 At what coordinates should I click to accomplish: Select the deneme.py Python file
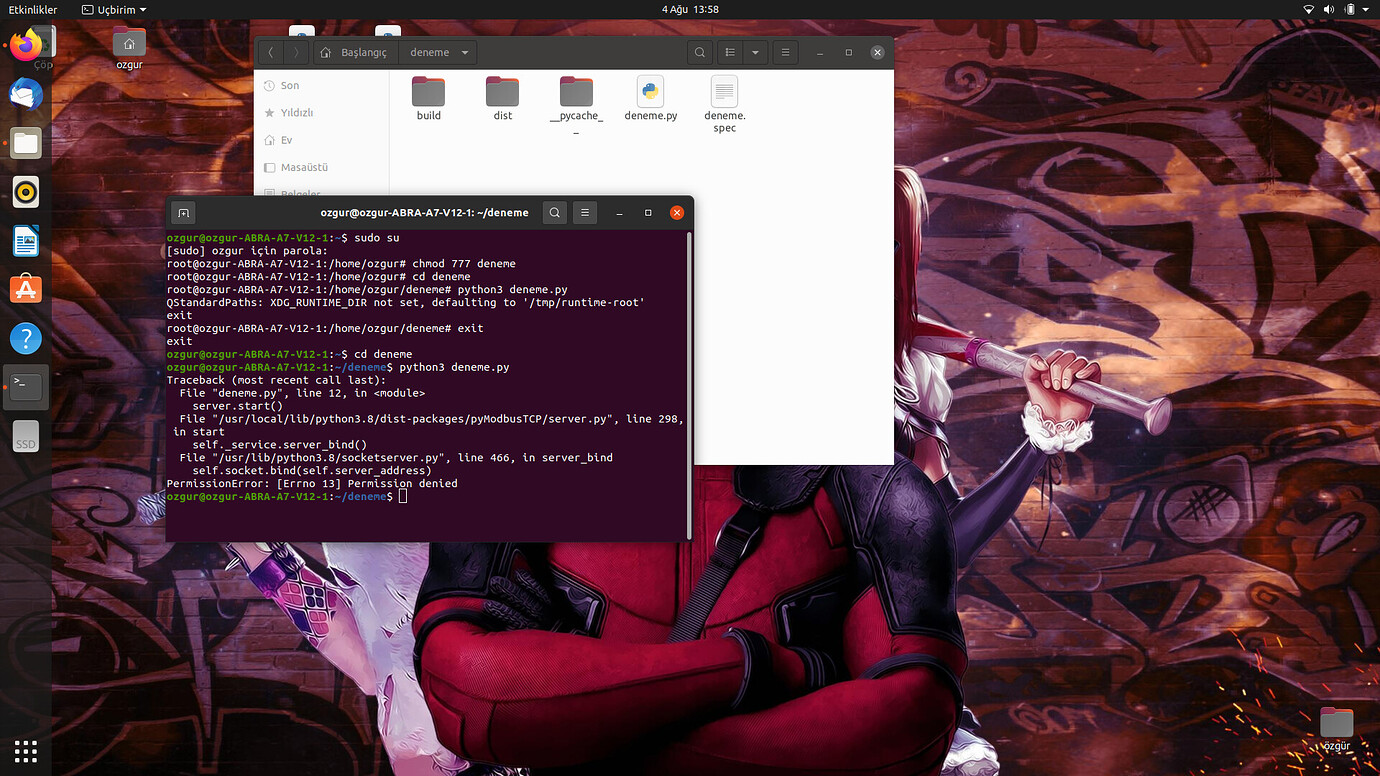pos(650,99)
